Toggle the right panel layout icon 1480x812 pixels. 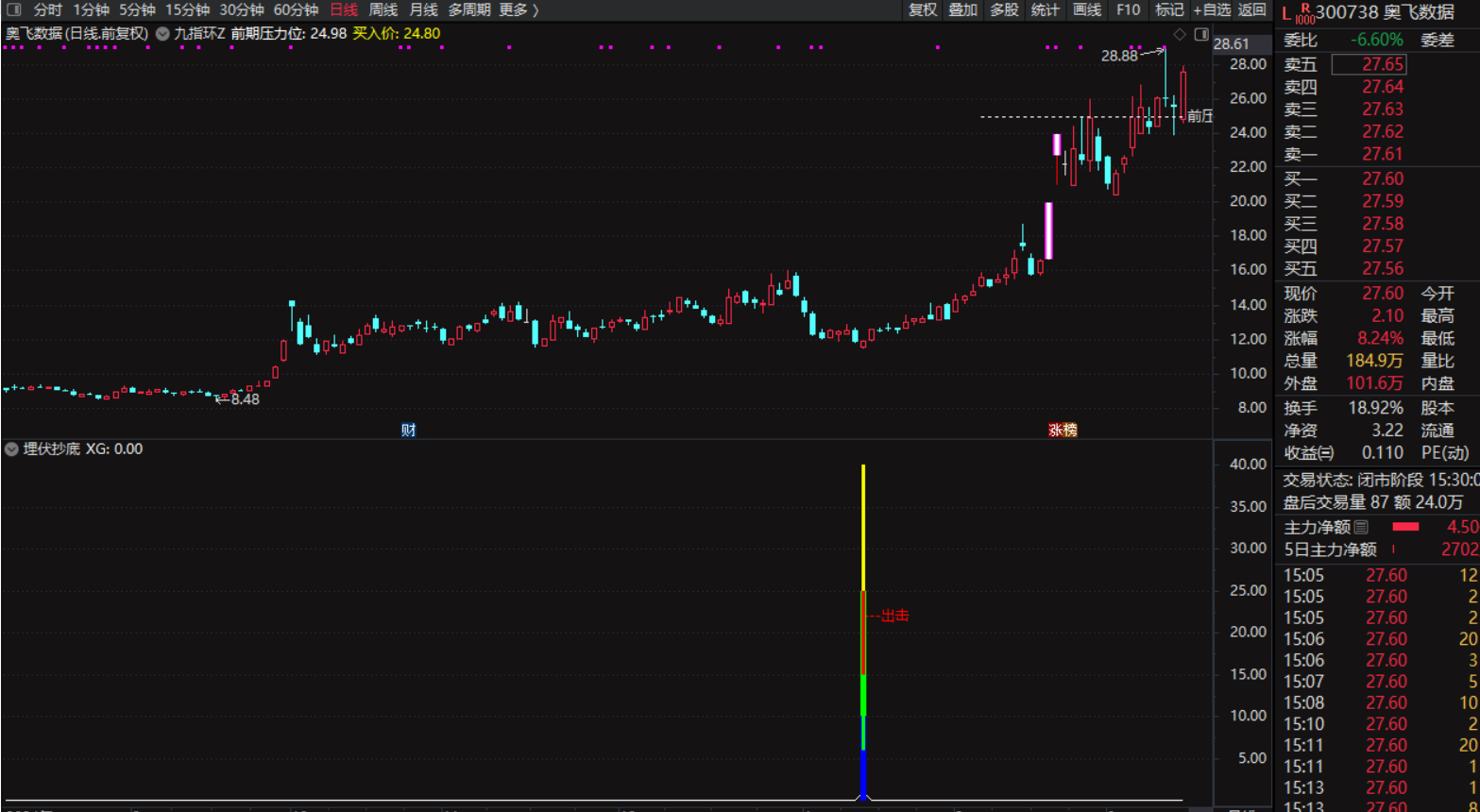(1200, 34)
